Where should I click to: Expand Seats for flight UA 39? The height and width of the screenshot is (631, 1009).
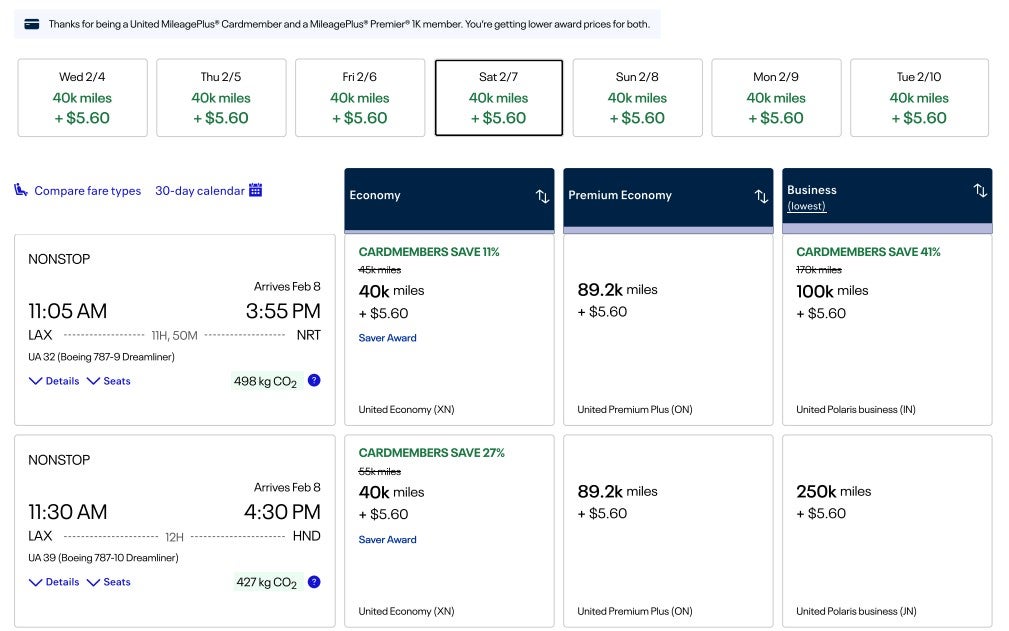109,582
